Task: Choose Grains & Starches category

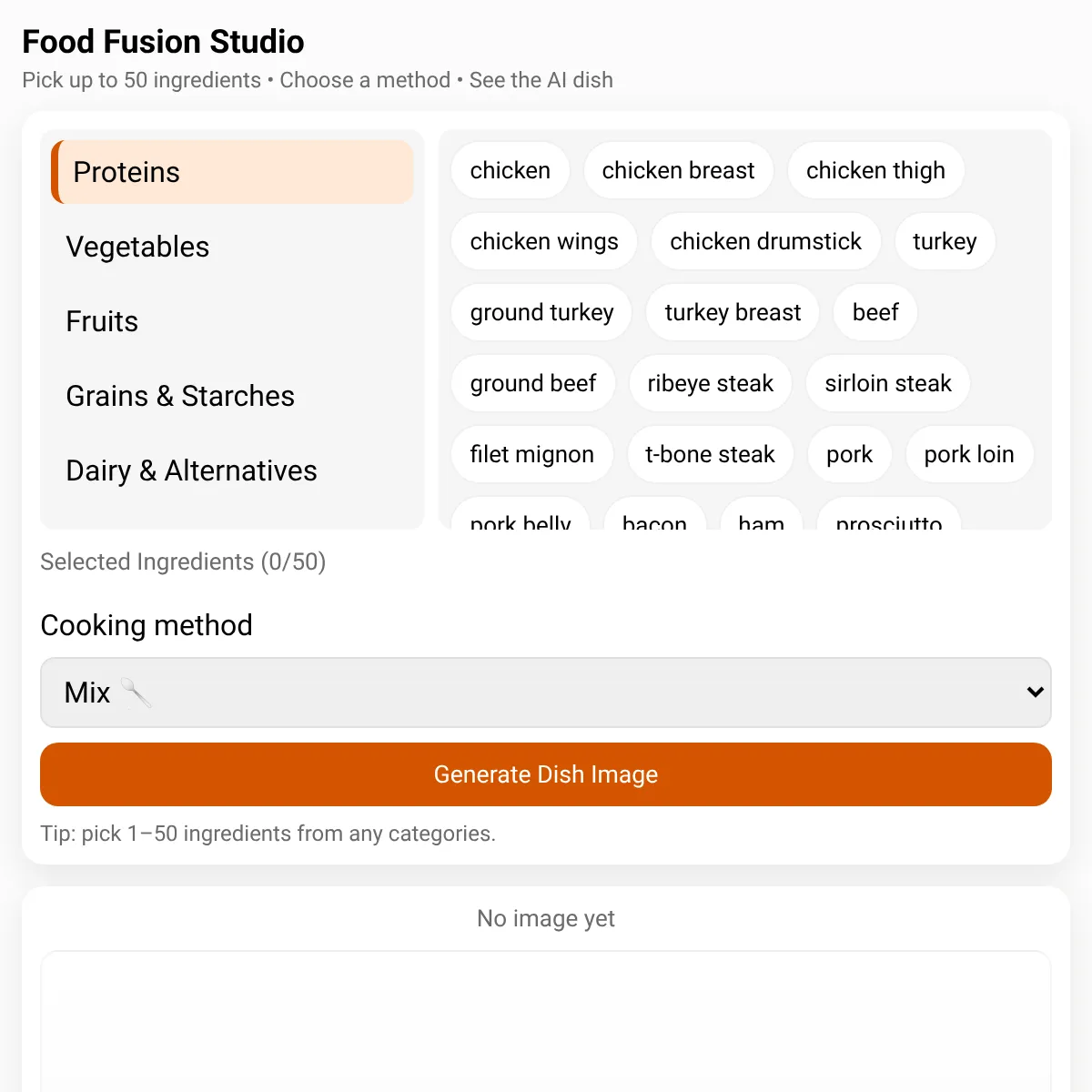Action: 233,396
